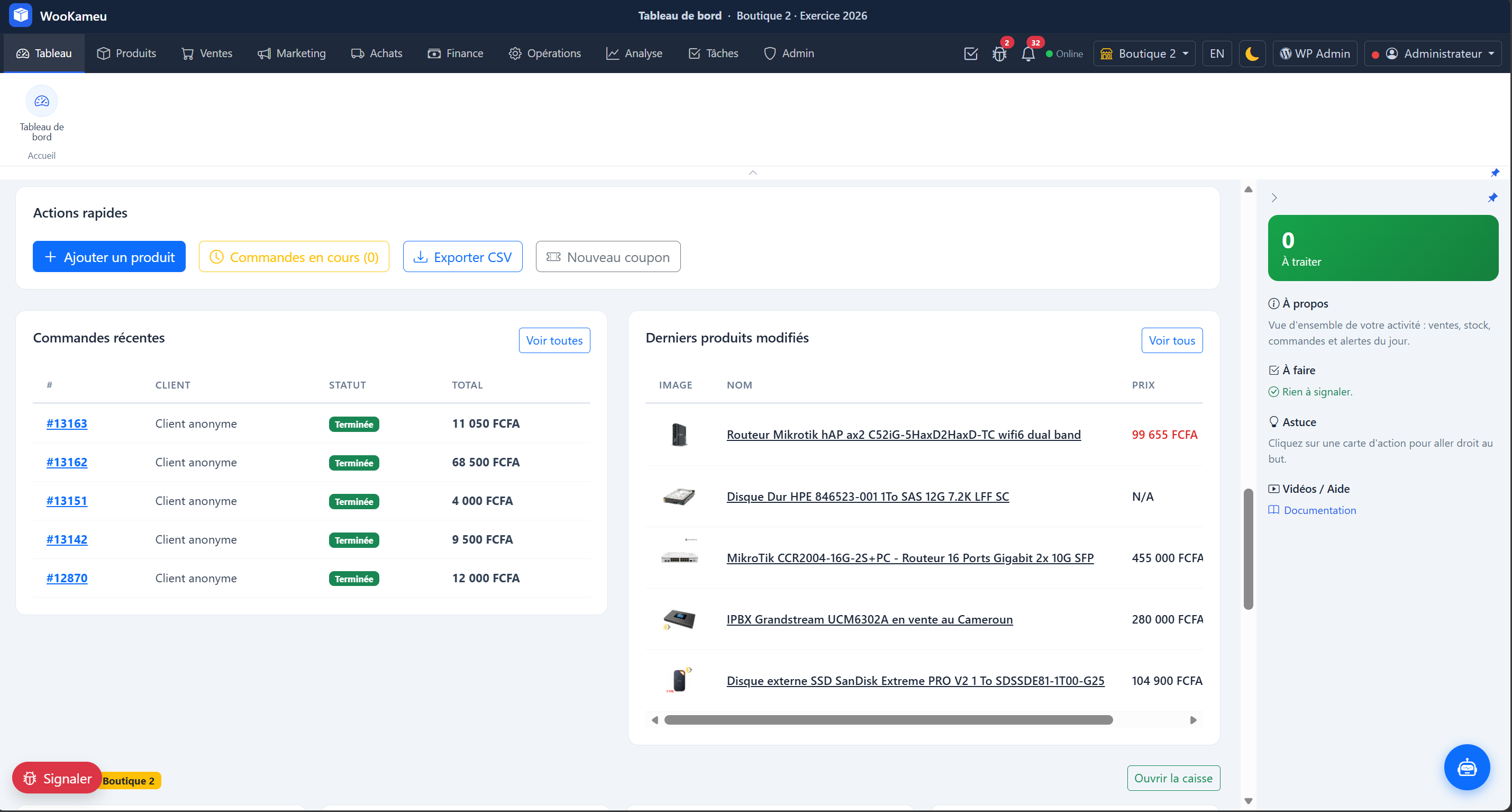The width and height of the screenshot is (1512, 812).
Task: Click the 99 655 FCFA price
Action: tap(1164, 435)
